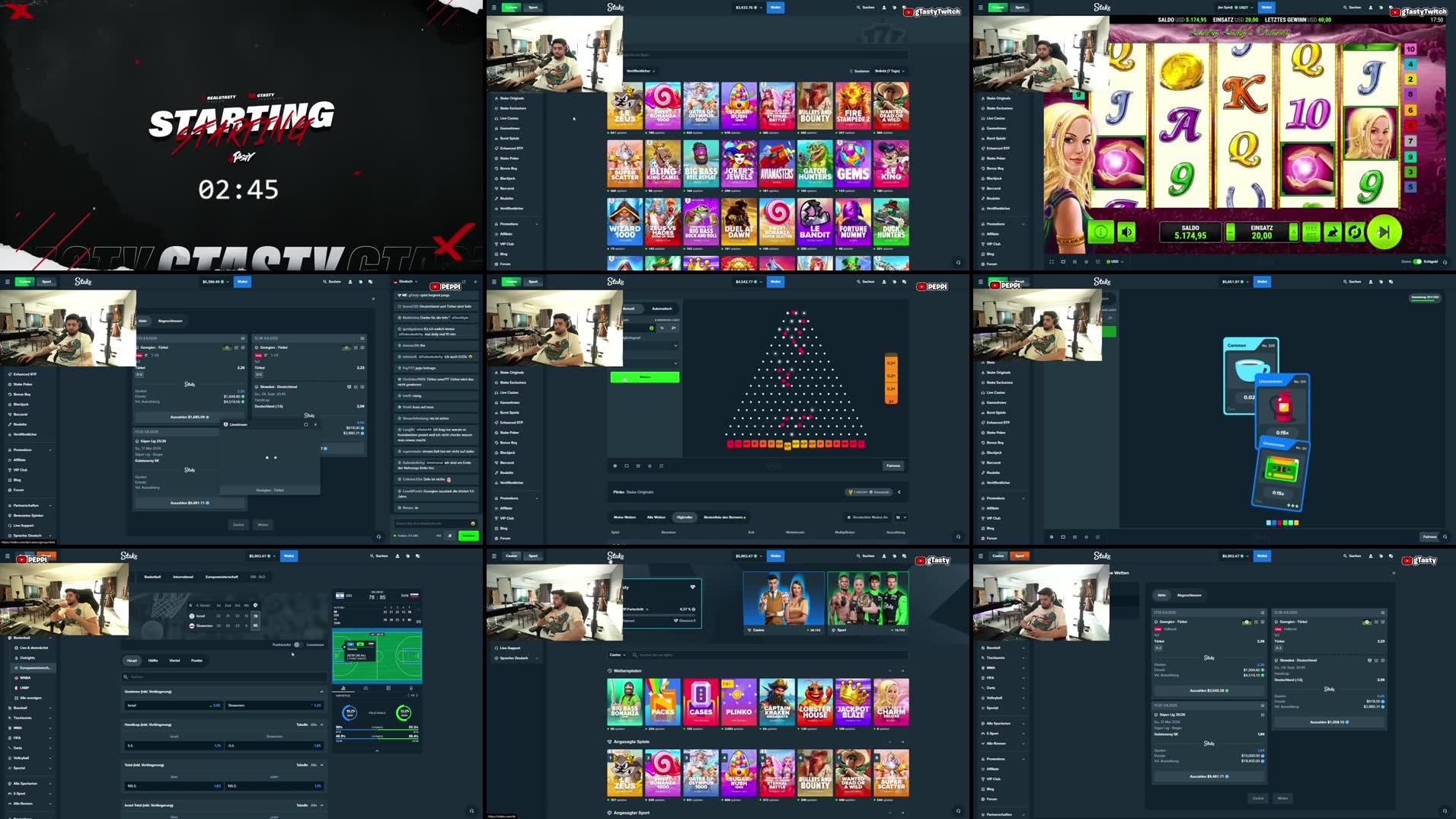
Task: Open the Beliebt (7 Tage) sort dropdown
Action: [889, 71]
